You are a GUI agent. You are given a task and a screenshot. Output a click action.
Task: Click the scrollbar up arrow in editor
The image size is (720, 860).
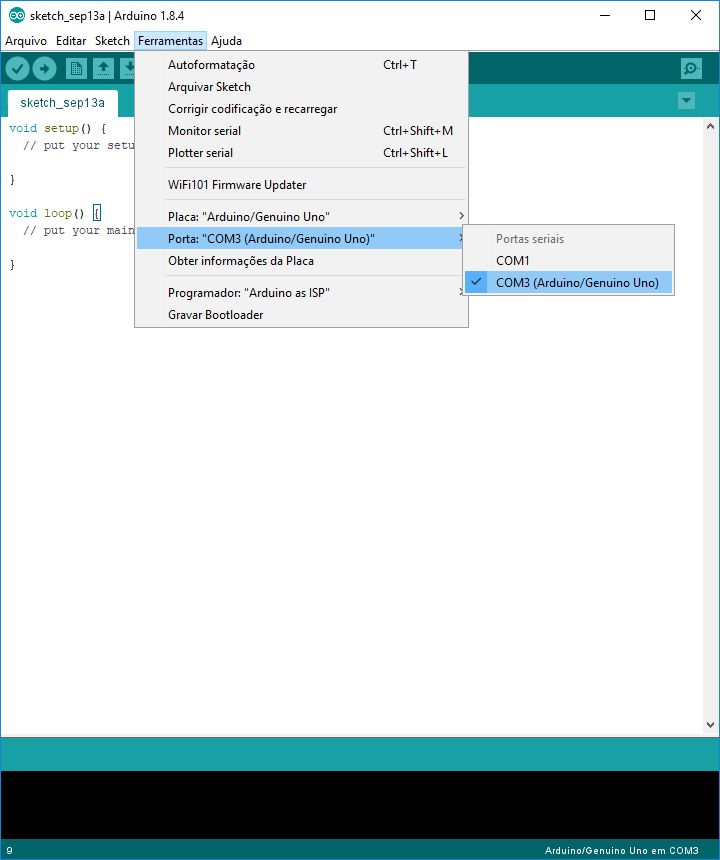(x=711, y=127)
